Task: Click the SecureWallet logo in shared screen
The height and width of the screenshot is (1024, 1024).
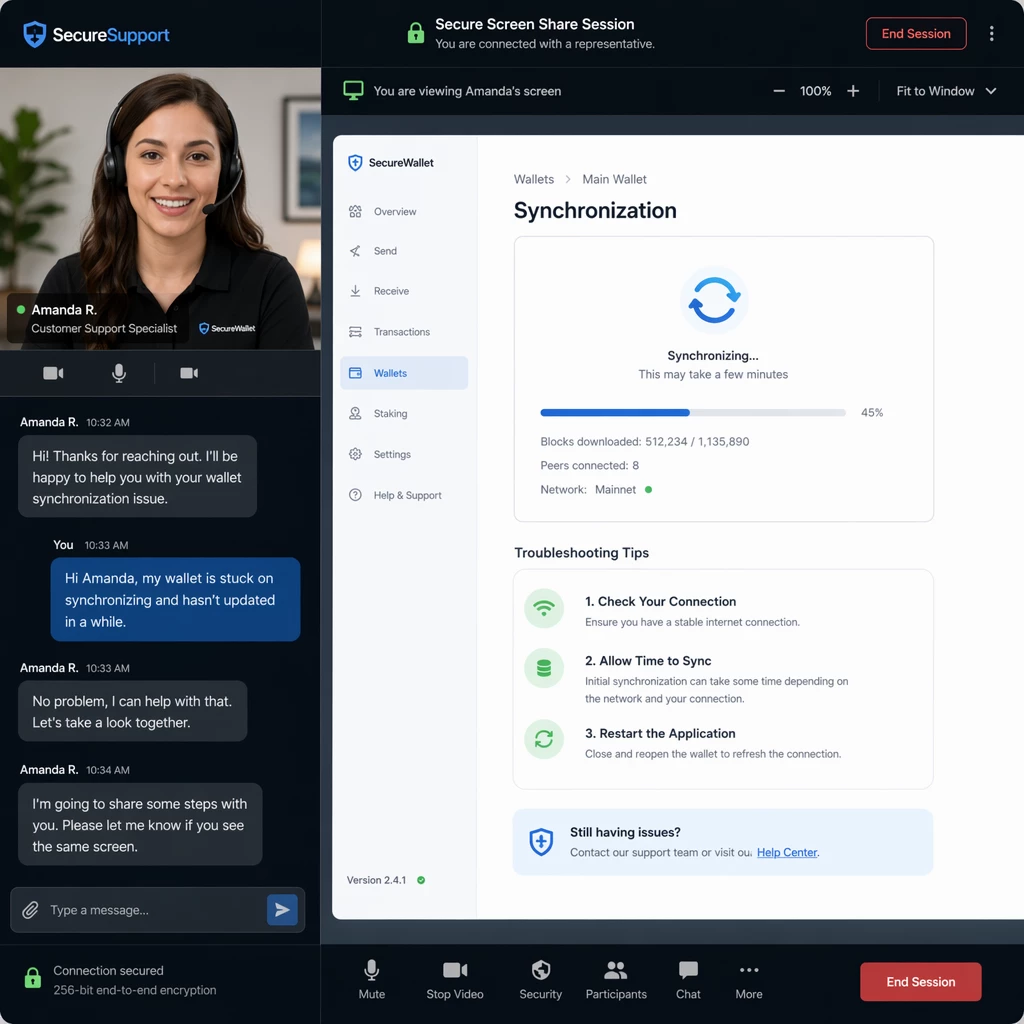Action: pos(391,163)
